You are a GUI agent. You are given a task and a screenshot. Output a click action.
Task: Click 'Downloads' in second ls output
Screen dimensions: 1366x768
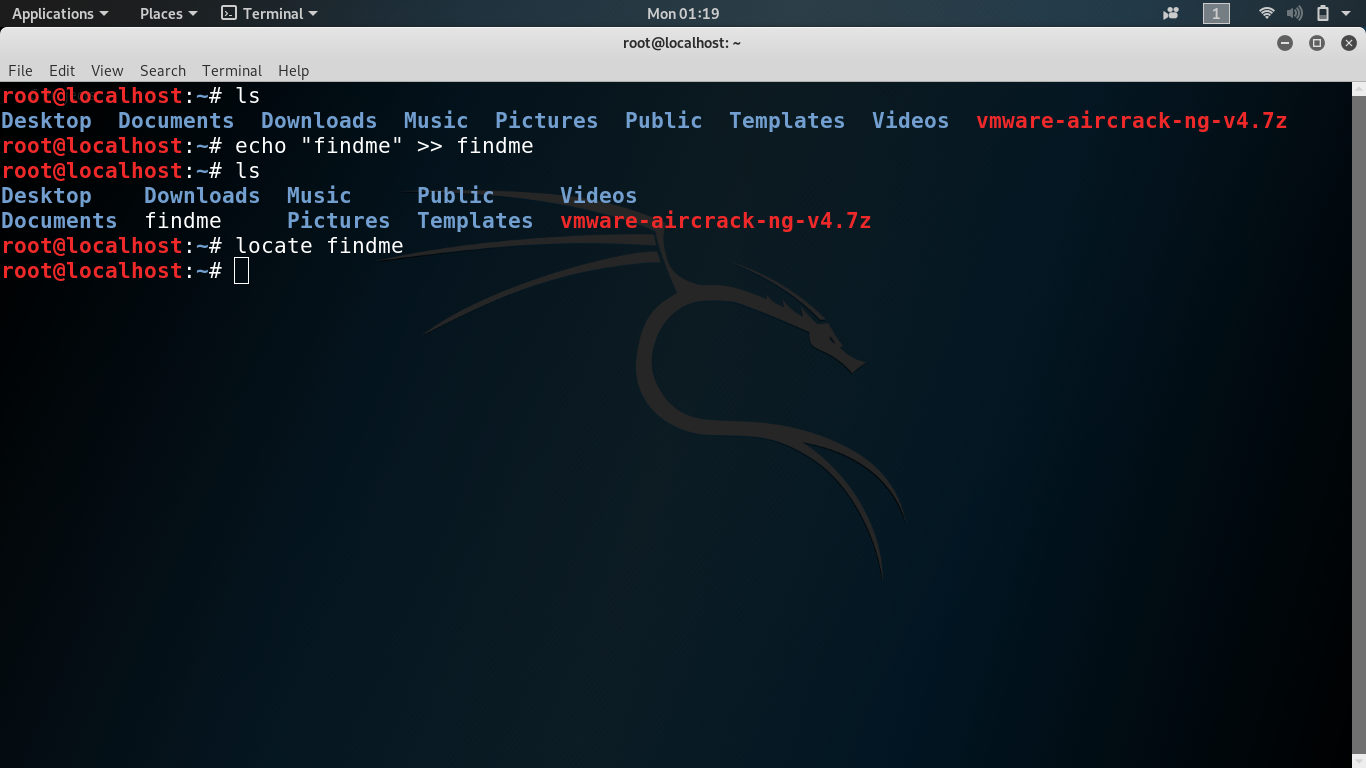202,196
